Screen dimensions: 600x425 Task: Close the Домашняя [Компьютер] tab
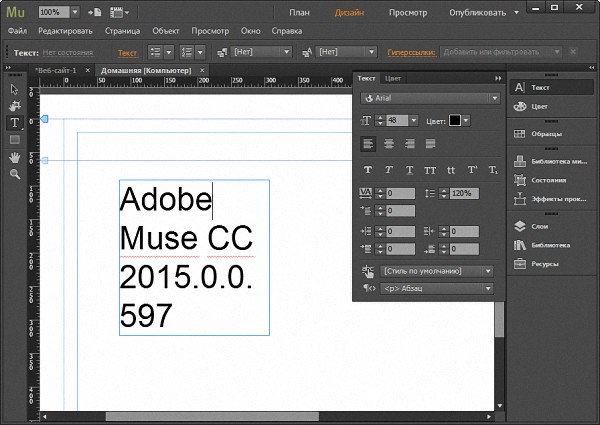point(202,70)
